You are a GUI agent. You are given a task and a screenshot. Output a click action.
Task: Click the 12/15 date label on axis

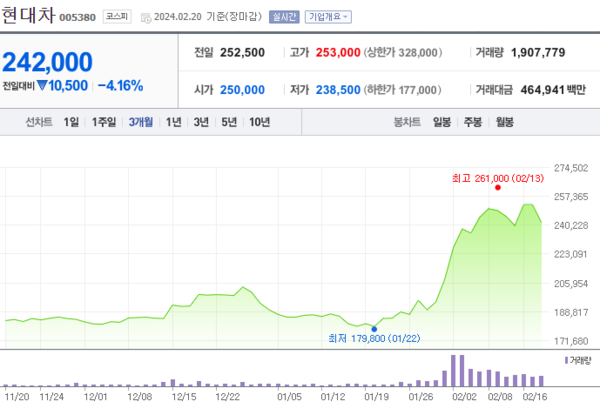[184, 397]
